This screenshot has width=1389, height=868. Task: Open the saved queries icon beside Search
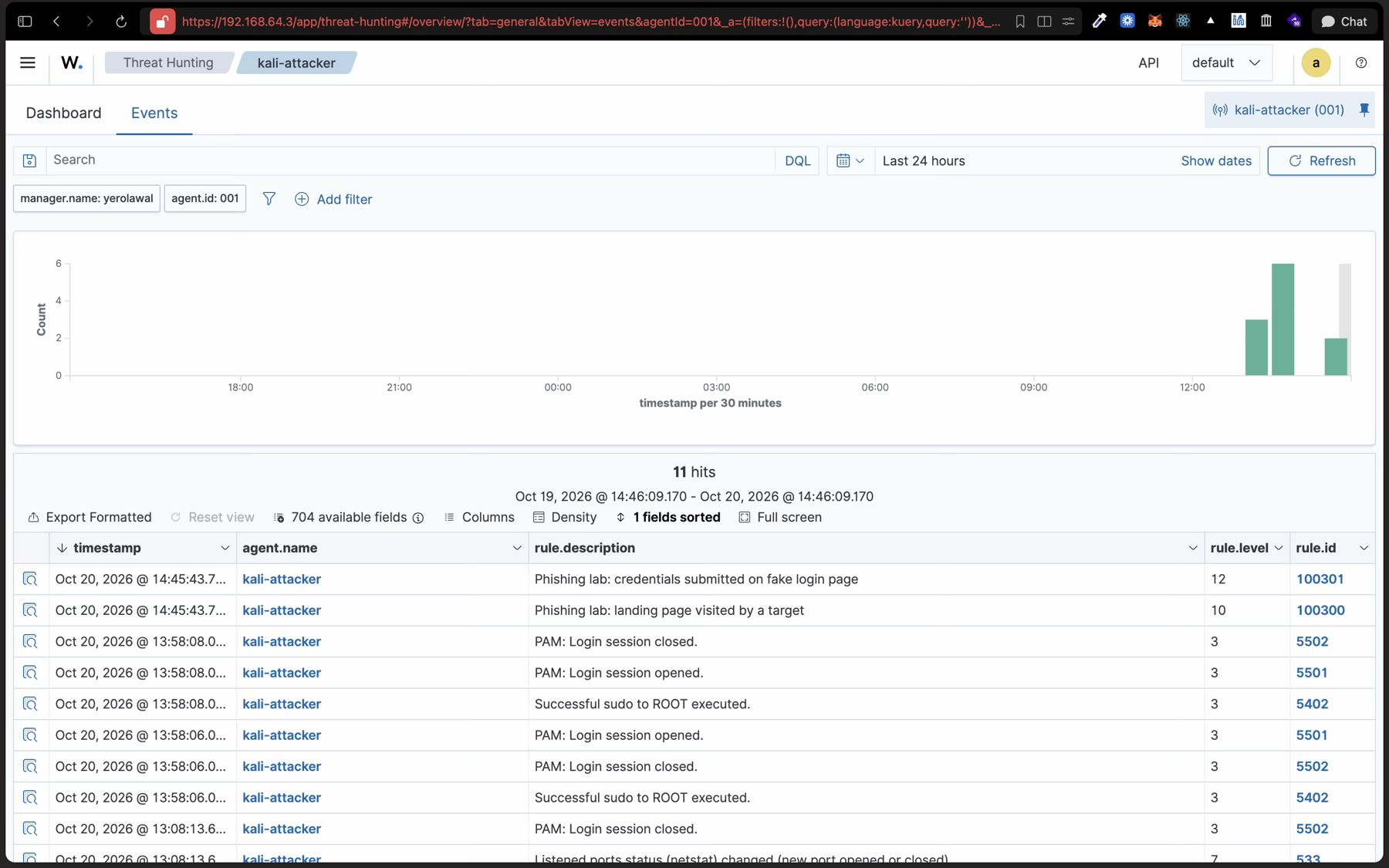pos(29,160)
